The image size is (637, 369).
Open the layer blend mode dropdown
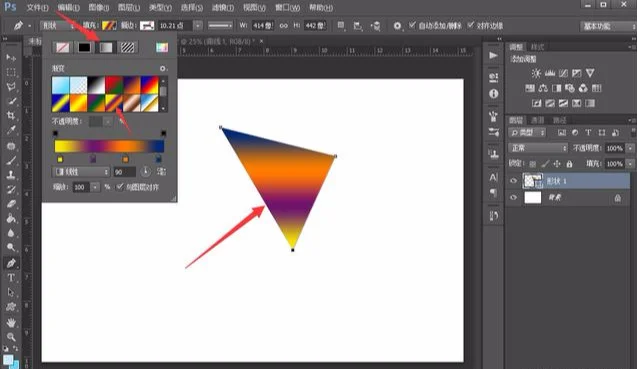click(538, 148)
